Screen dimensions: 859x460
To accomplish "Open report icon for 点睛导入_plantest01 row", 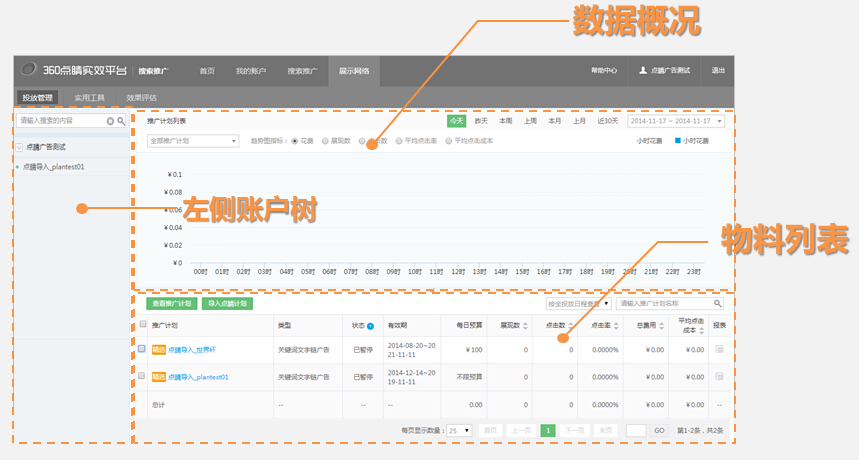I will 717,377.
